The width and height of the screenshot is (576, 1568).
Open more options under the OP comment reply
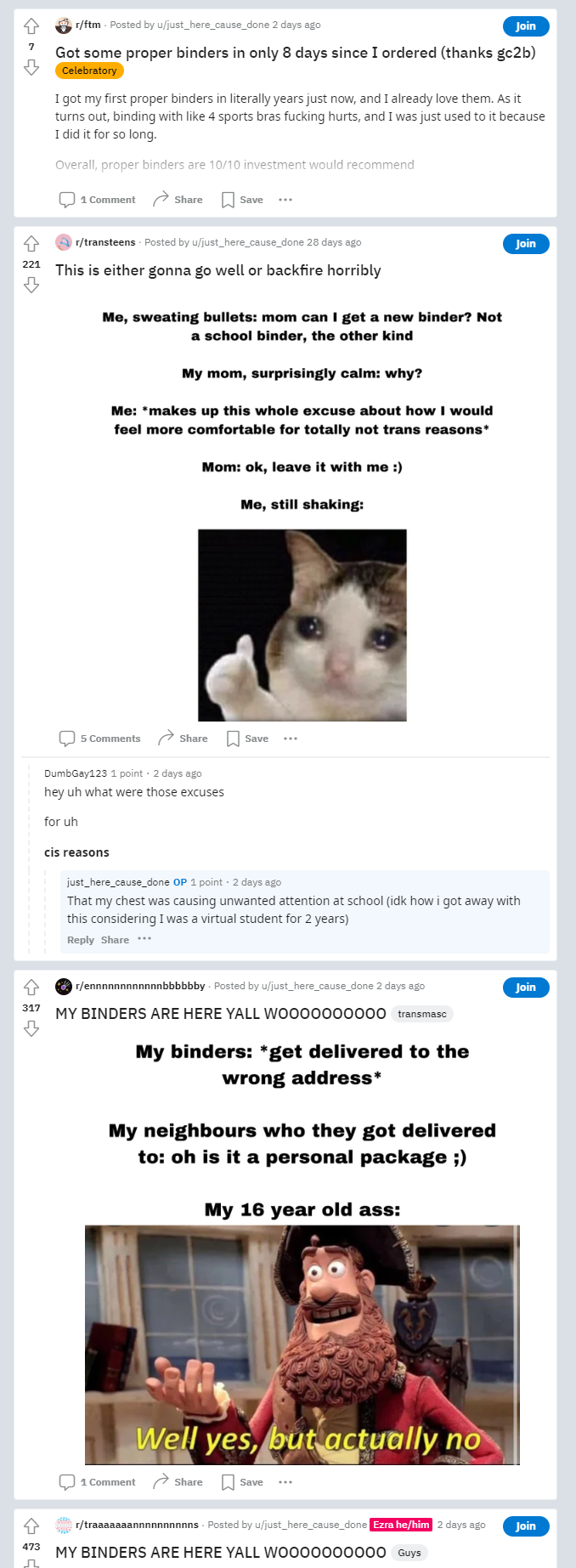(x=144, y=939)
